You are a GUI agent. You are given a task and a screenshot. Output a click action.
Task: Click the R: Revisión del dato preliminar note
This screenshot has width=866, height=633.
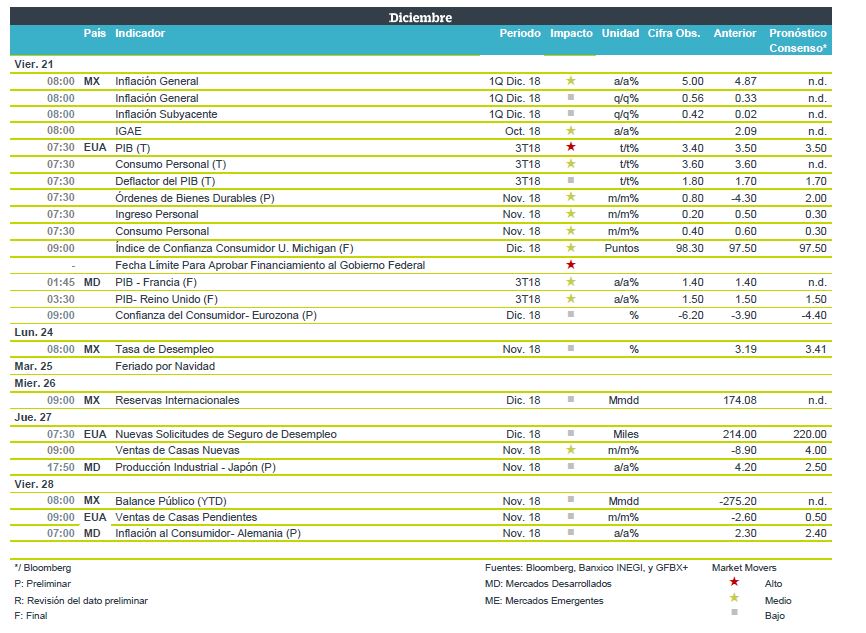tap(81, 600)
